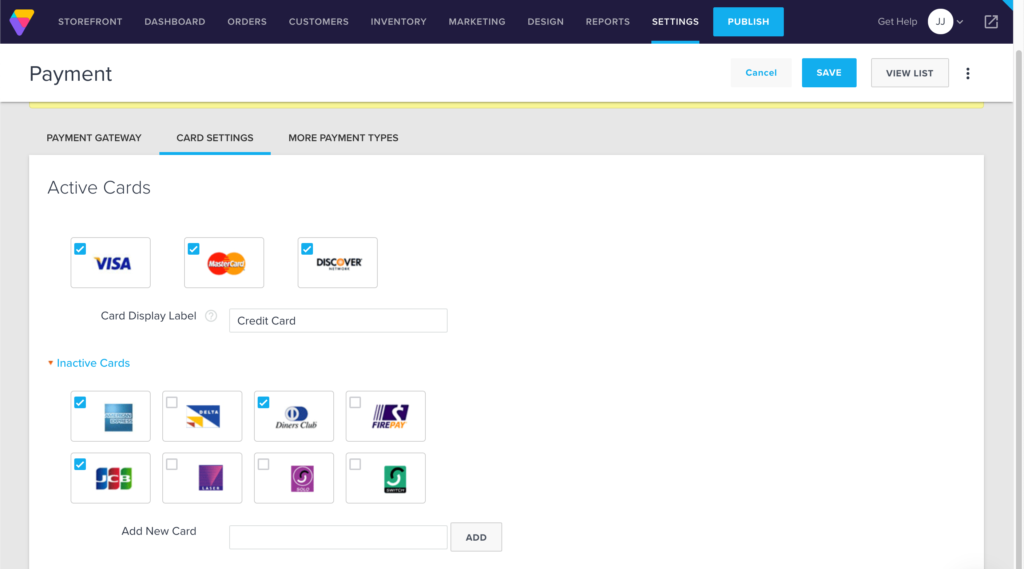Click the American Express card logo
Image resolution: width=1024 pixels, height=569 pixels.
coord(118,417)
